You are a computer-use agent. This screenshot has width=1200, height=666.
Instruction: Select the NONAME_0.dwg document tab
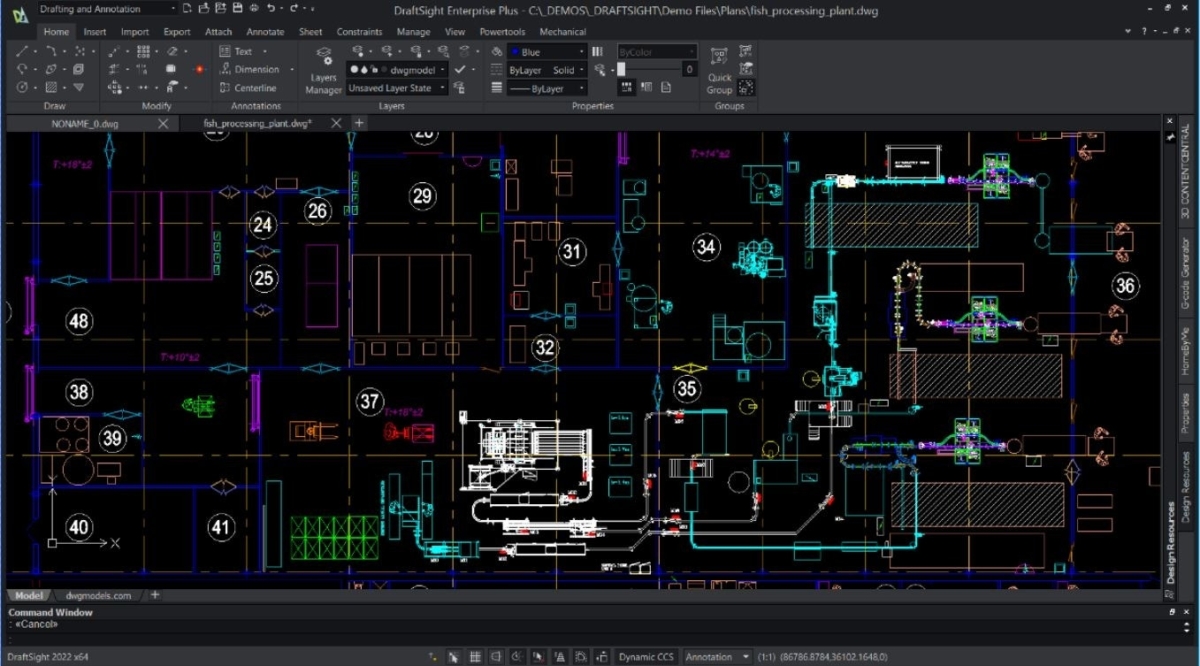[x=85, y=124]
